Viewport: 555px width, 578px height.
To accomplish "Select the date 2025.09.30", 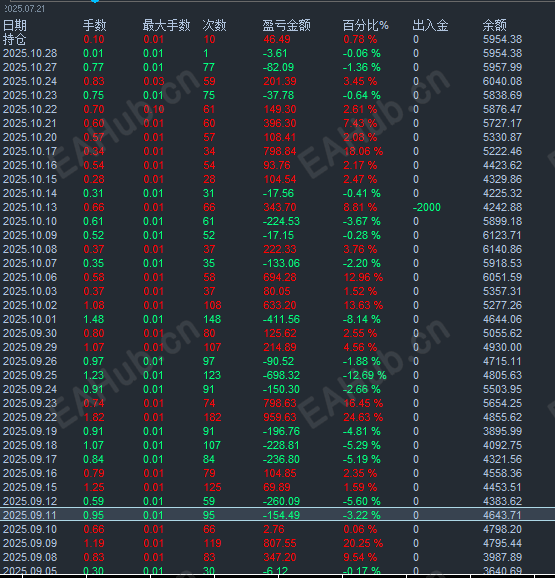I will pos(30,334).
